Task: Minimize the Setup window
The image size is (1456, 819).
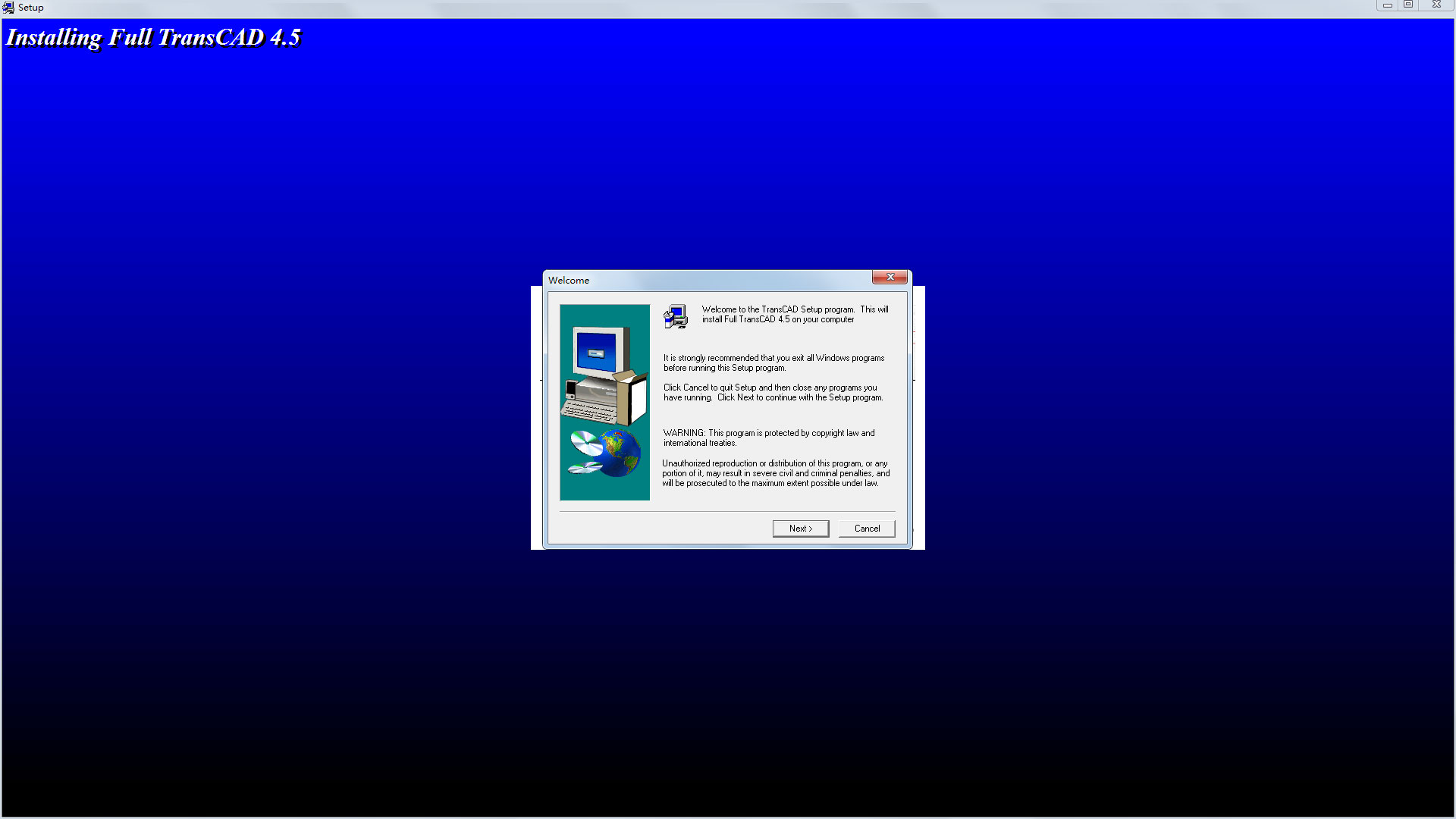Action: coord(1387,5)
